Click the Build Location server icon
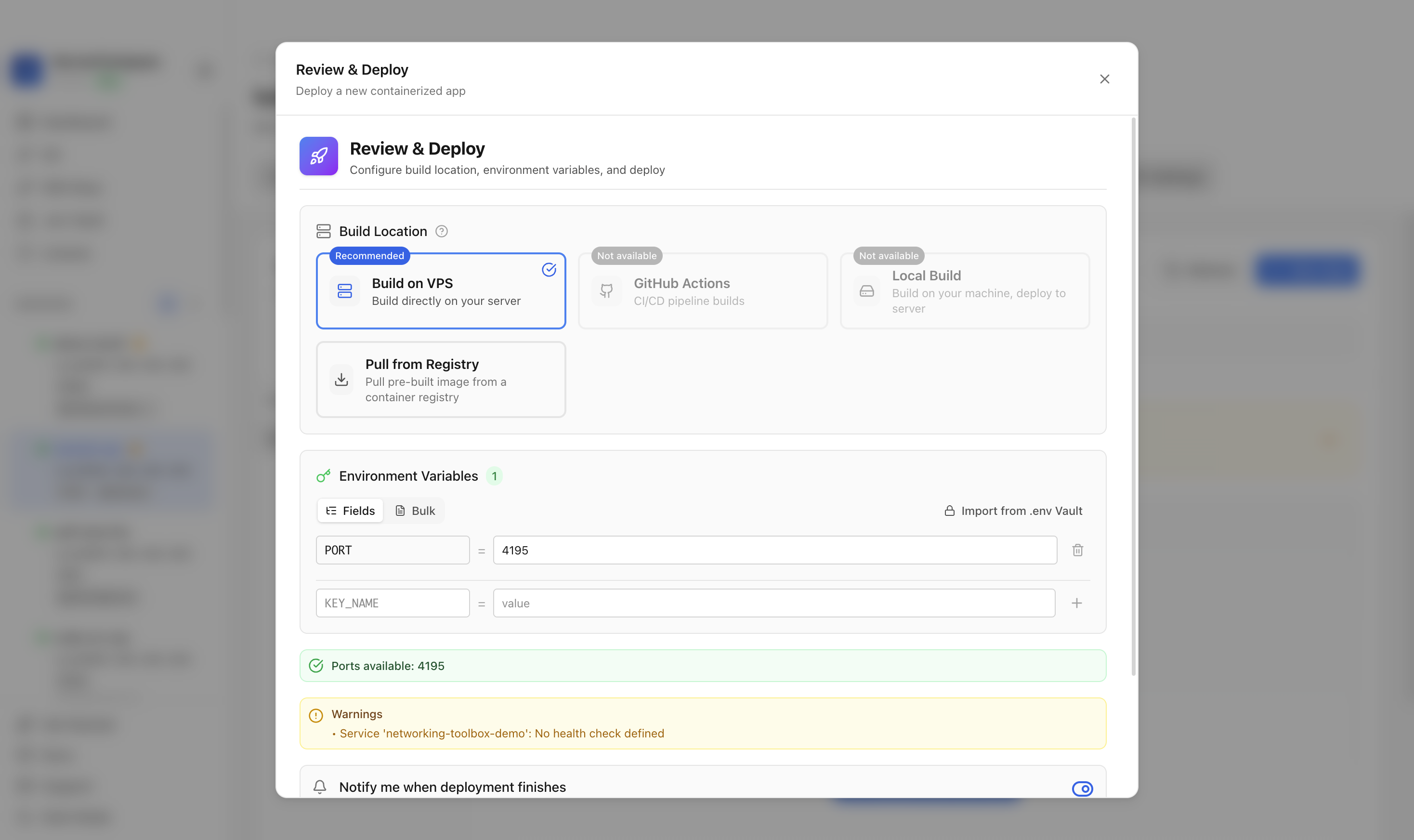The width and height of the screenshot is (1414, 840). click(x=323, y=232)
